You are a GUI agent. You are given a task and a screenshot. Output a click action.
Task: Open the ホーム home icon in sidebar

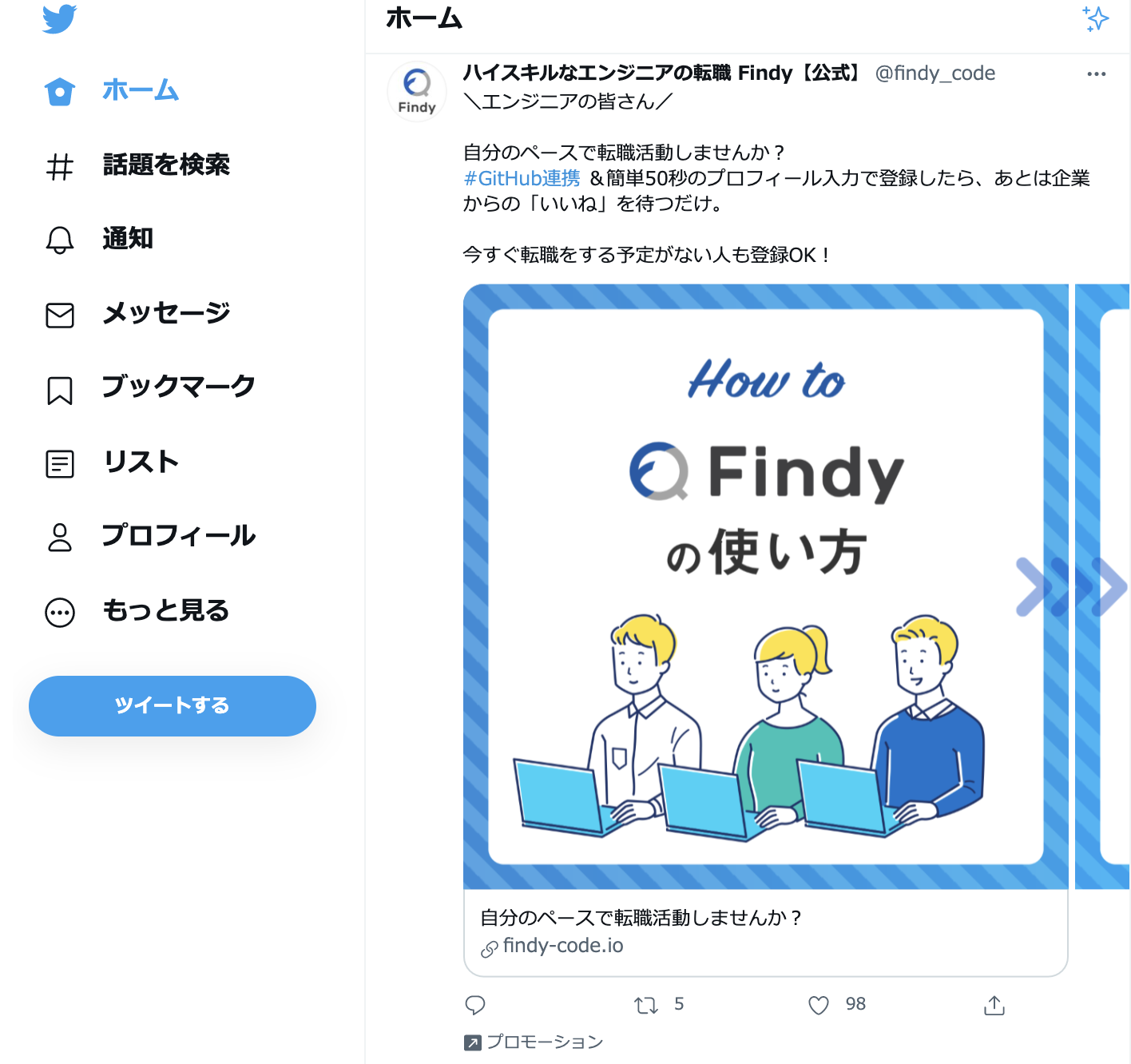coord(60,91)
